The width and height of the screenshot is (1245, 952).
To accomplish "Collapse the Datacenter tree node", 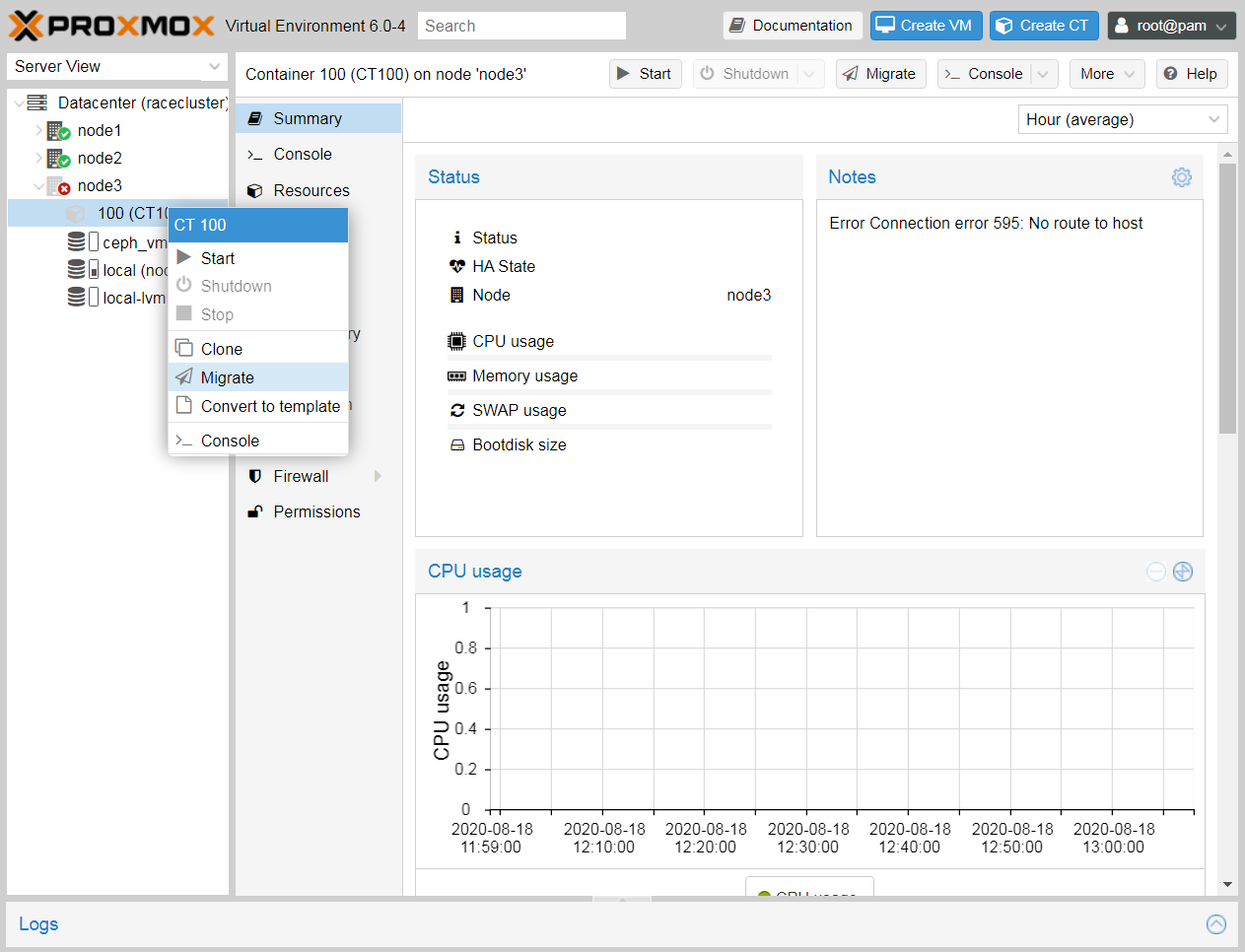I will (x=19, y=103).
